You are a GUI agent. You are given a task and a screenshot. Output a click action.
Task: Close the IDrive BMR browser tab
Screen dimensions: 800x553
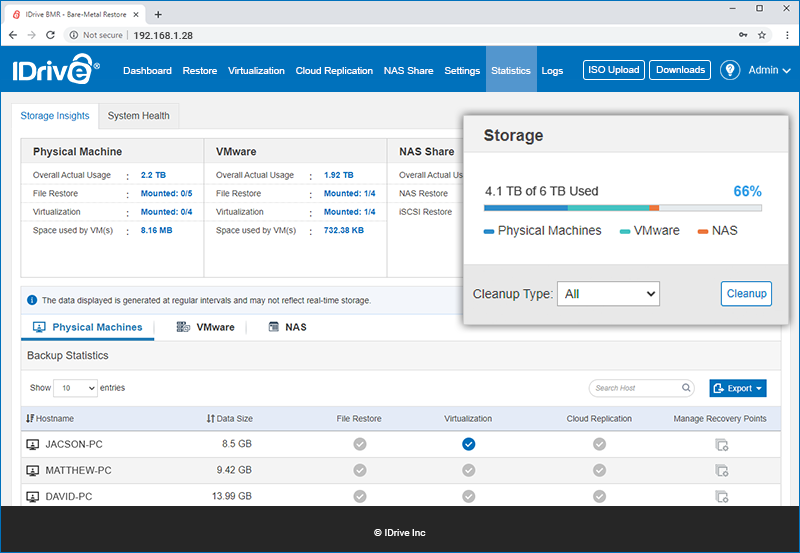click(x=136, y=14)
